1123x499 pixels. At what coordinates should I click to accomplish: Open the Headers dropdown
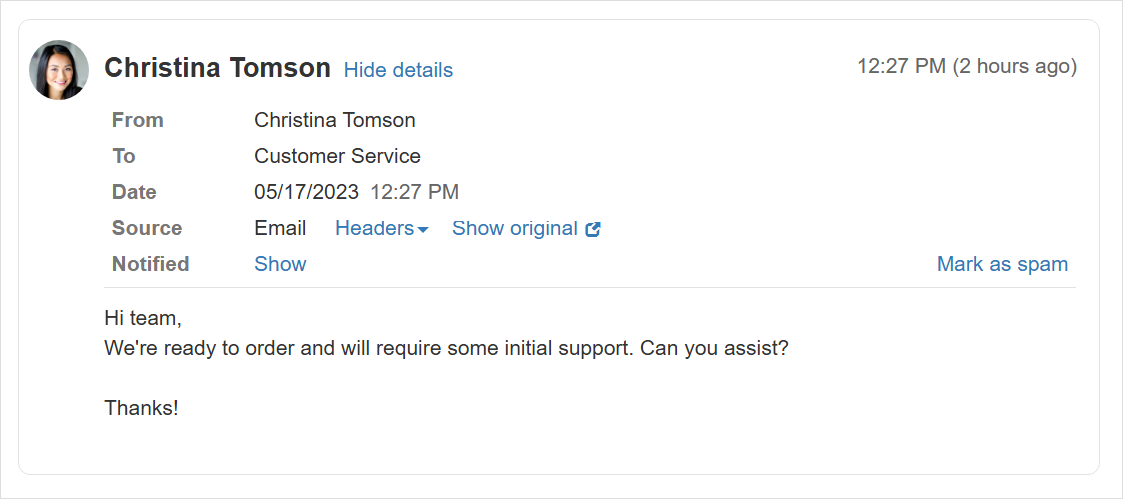click(x=375, y=228)
